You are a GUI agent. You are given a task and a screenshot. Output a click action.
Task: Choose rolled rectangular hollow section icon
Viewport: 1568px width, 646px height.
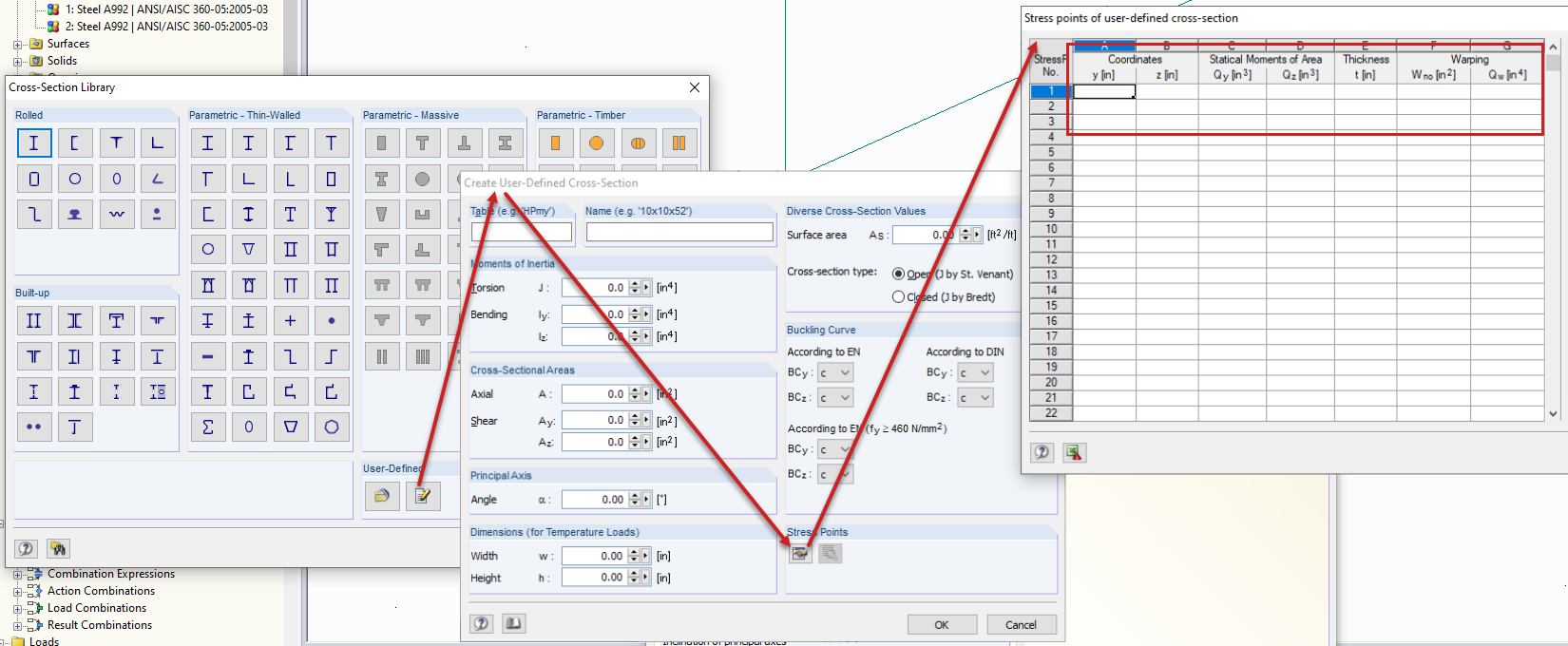(x=33, y=179)
